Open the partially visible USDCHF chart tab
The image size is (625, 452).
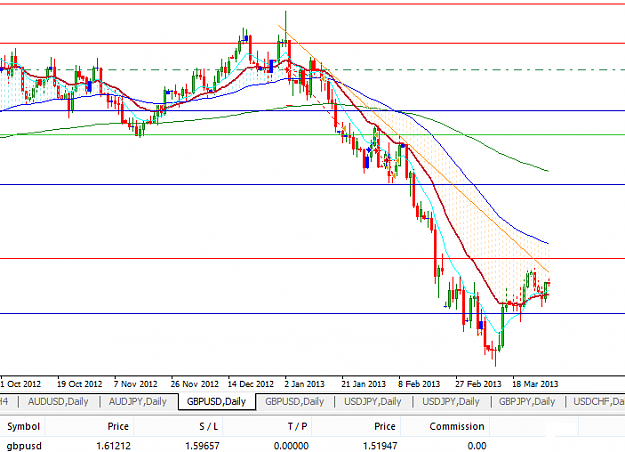[x=599, y=401]
